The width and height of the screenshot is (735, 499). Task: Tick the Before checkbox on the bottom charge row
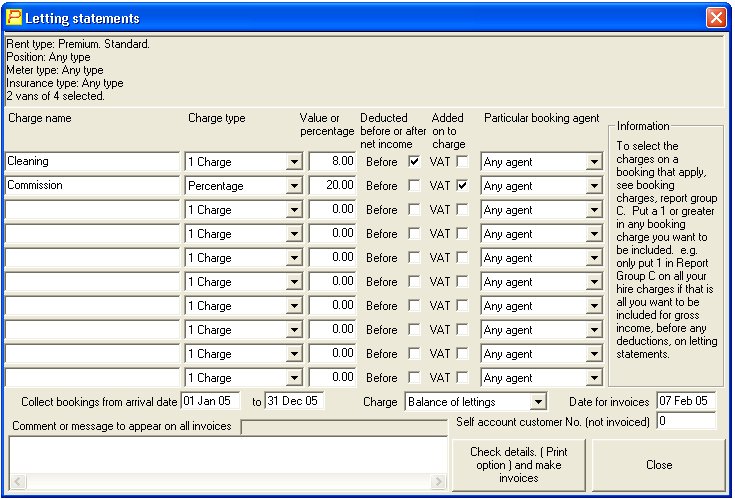click(414, 378)
